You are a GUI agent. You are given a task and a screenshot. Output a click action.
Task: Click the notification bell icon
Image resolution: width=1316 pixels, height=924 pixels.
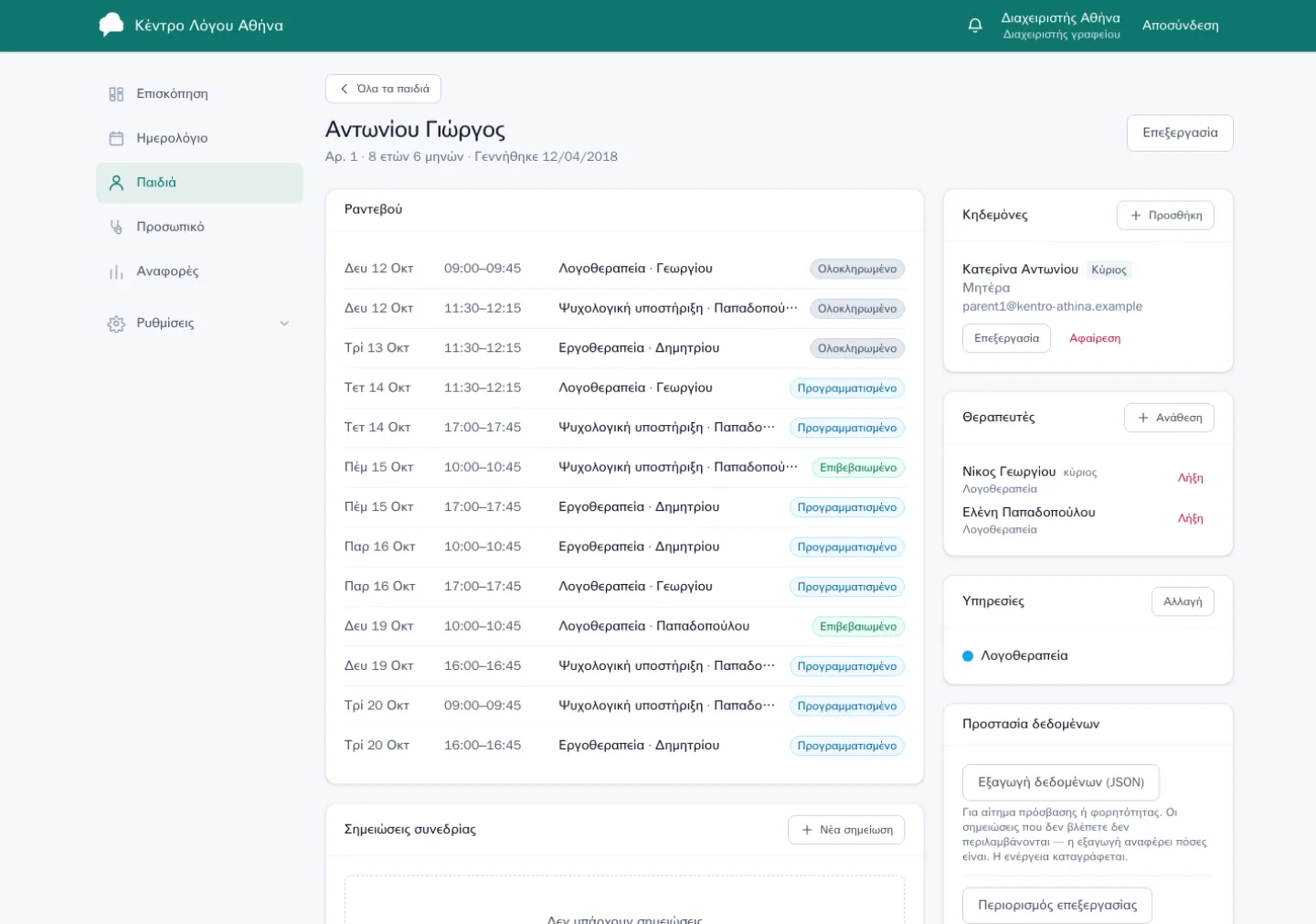pyautogui.click(x=975, y=26)
